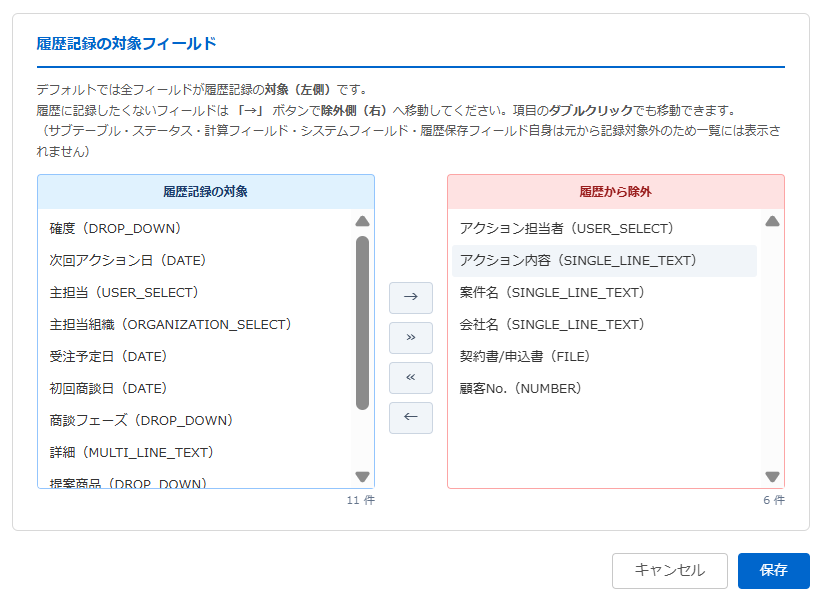Select 主担当 (USER_SELECT) item

pyautogui.click(x=195, y=292)
